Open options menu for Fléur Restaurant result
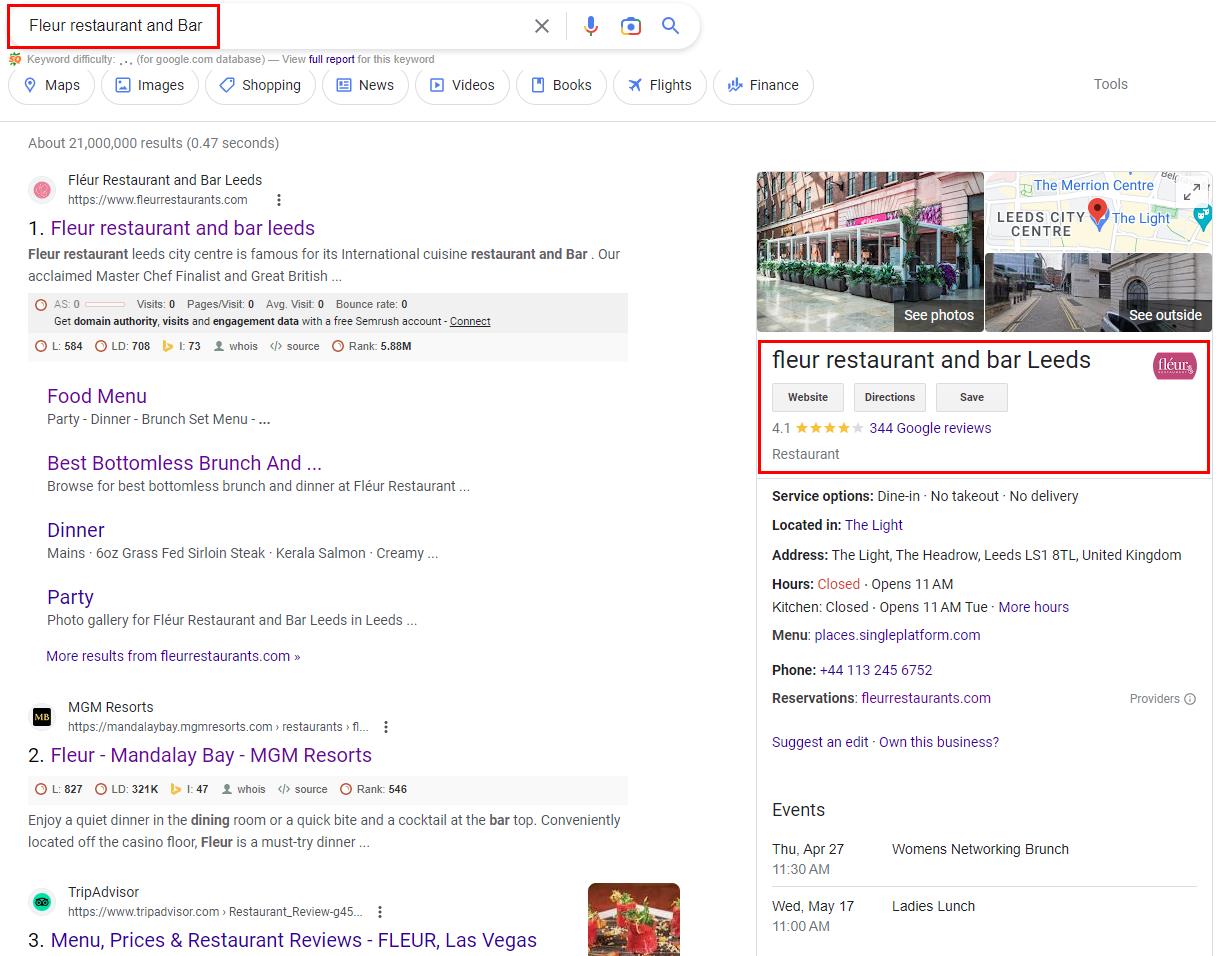Image resolution: width=1216 pixels, height=956 pixels. (279, 200)
